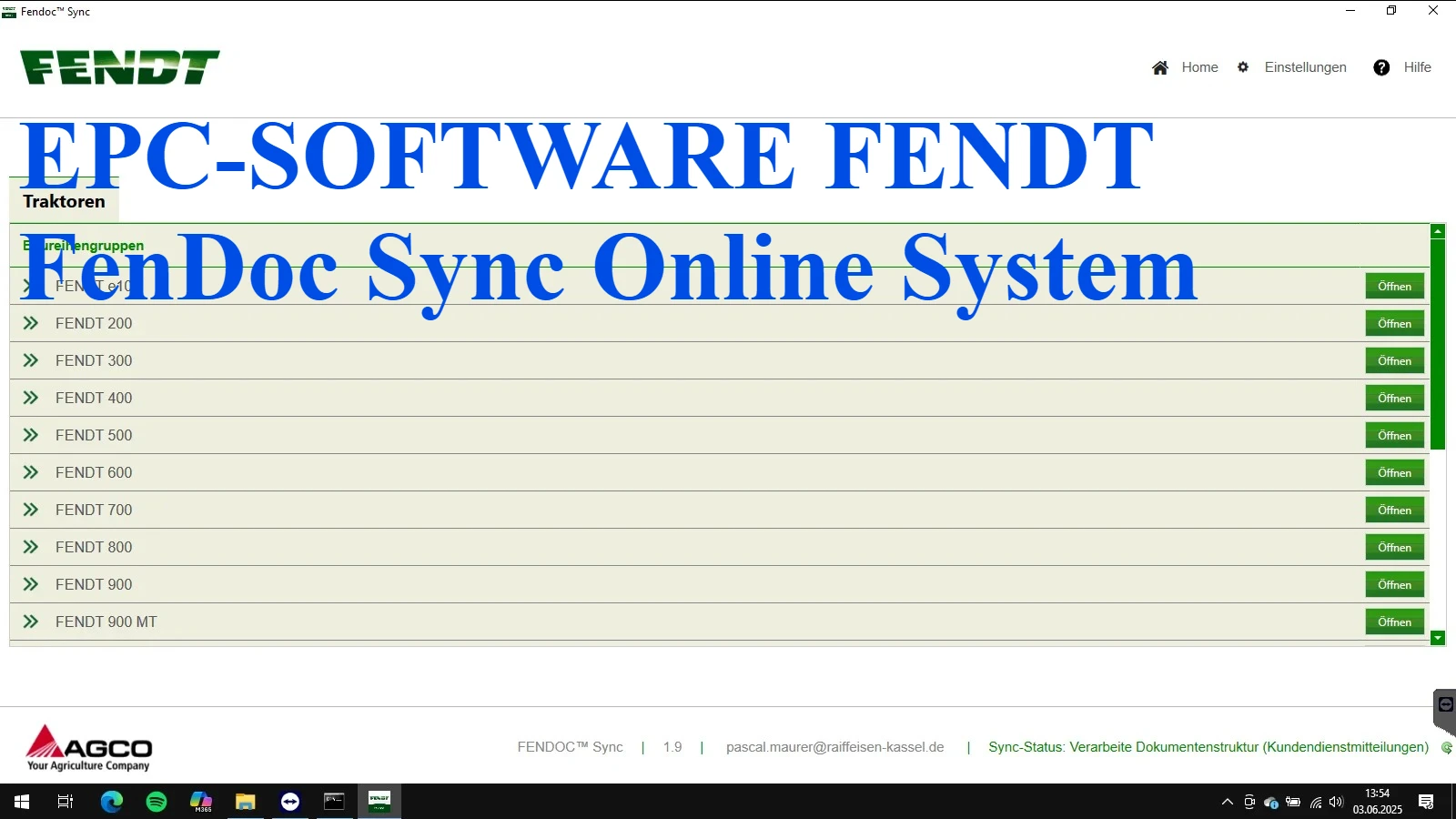1456x819 pixels.
Task: Open the taskbar clock showing 13:54
Action: click(1377, 802)
